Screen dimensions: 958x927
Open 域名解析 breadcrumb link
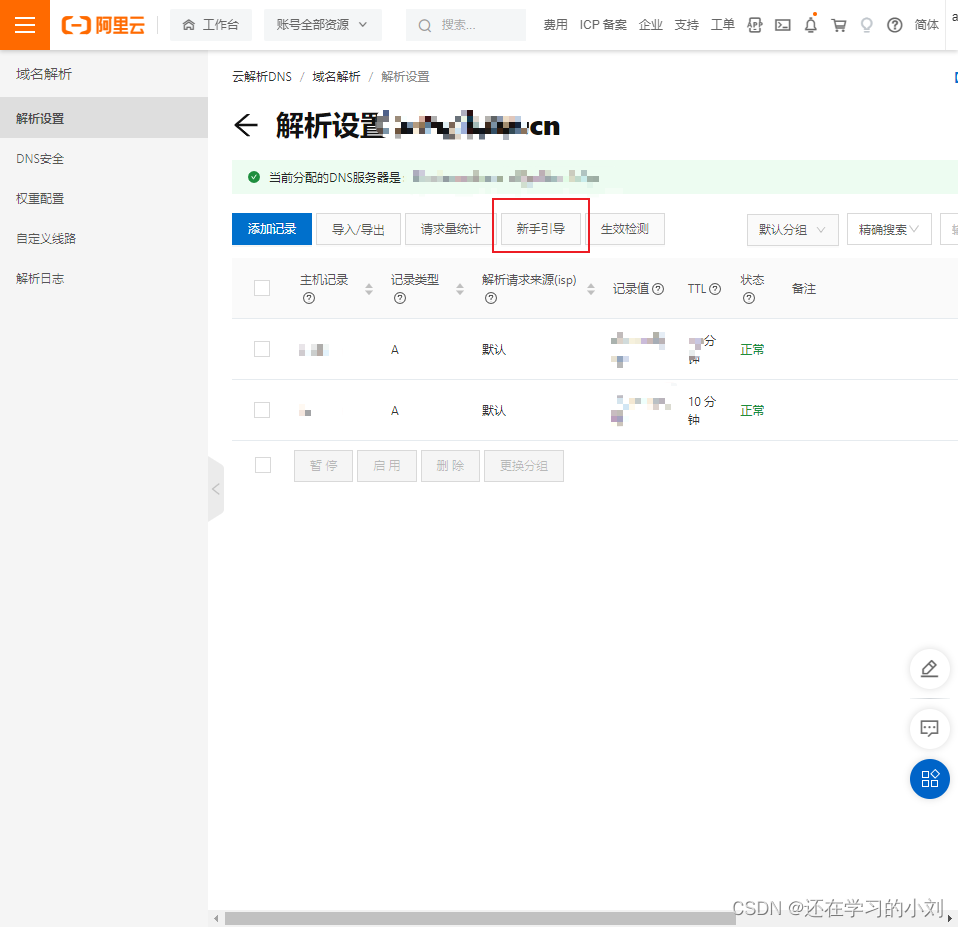coord(336,77)
